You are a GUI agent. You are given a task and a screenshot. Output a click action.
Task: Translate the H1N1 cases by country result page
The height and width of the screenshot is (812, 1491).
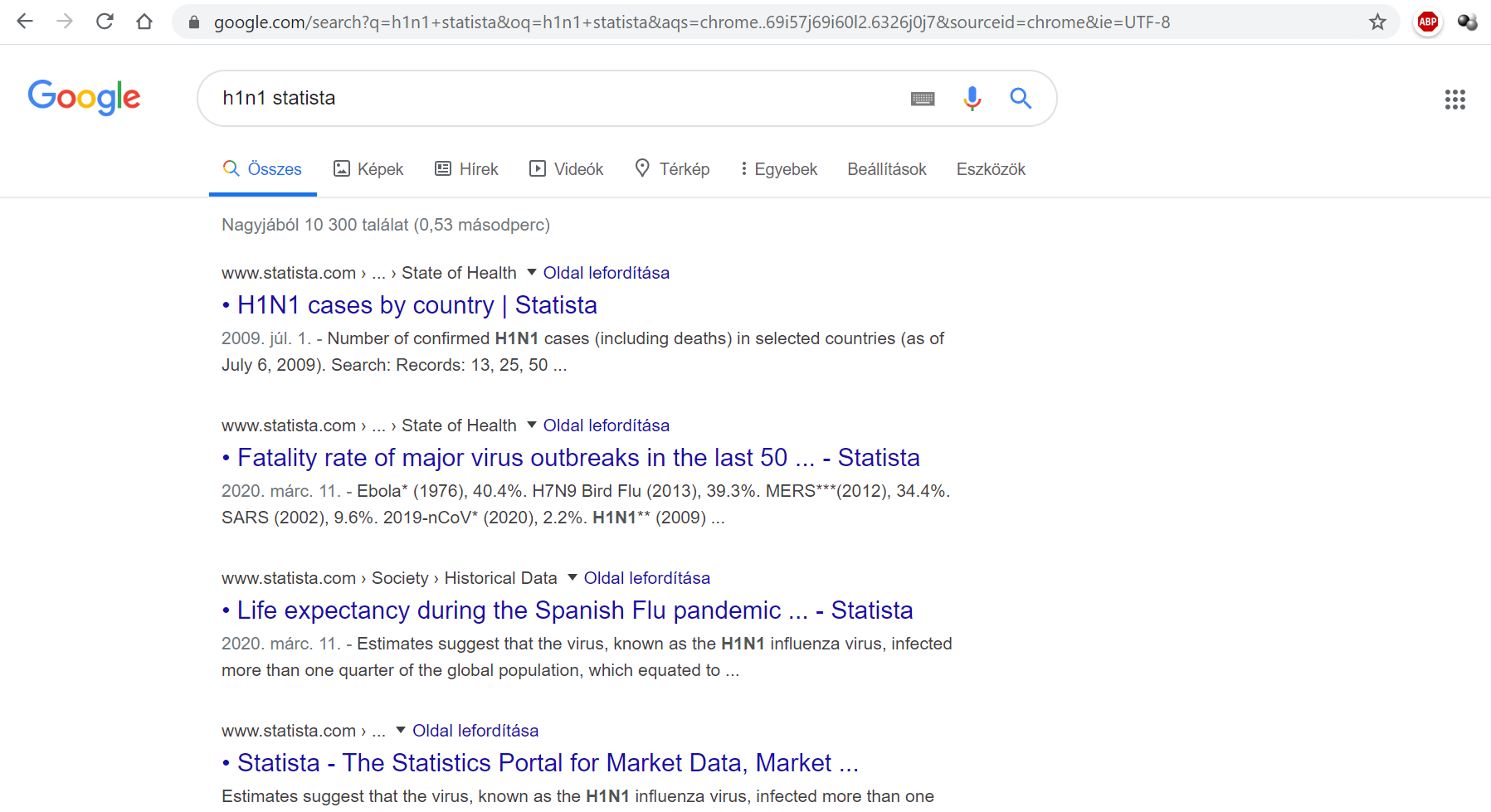point(607,273)
